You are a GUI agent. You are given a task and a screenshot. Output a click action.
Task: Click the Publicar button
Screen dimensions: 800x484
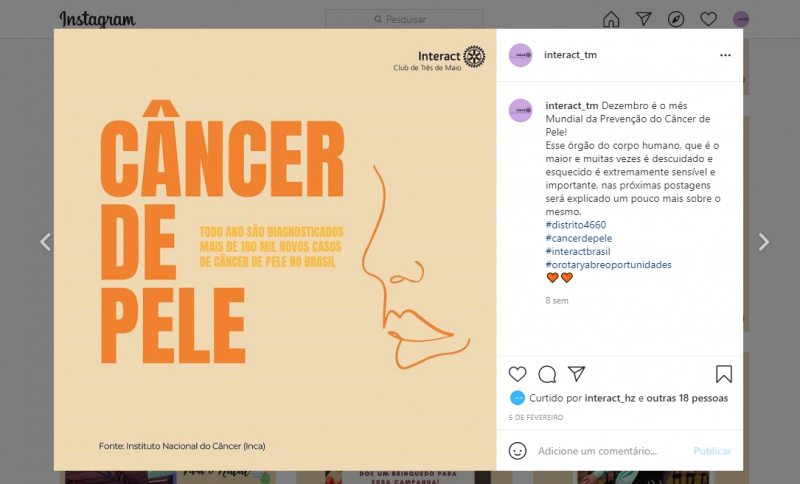click(x=712, y=451)
